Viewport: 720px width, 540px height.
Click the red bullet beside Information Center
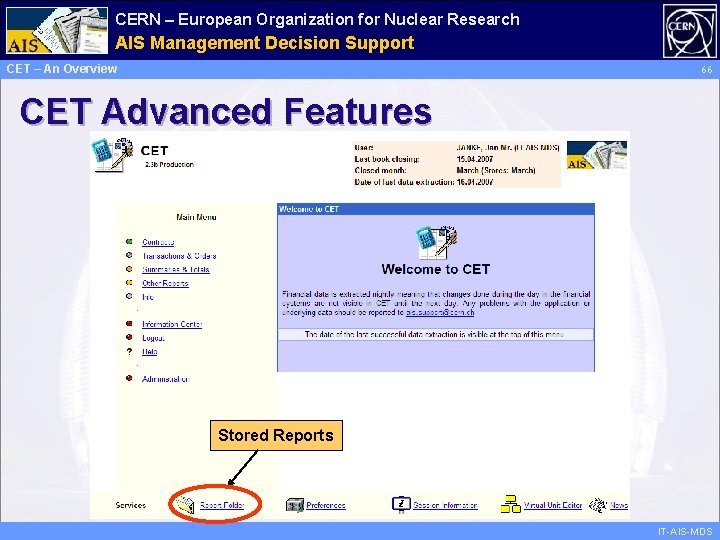(x=129, y=324)
